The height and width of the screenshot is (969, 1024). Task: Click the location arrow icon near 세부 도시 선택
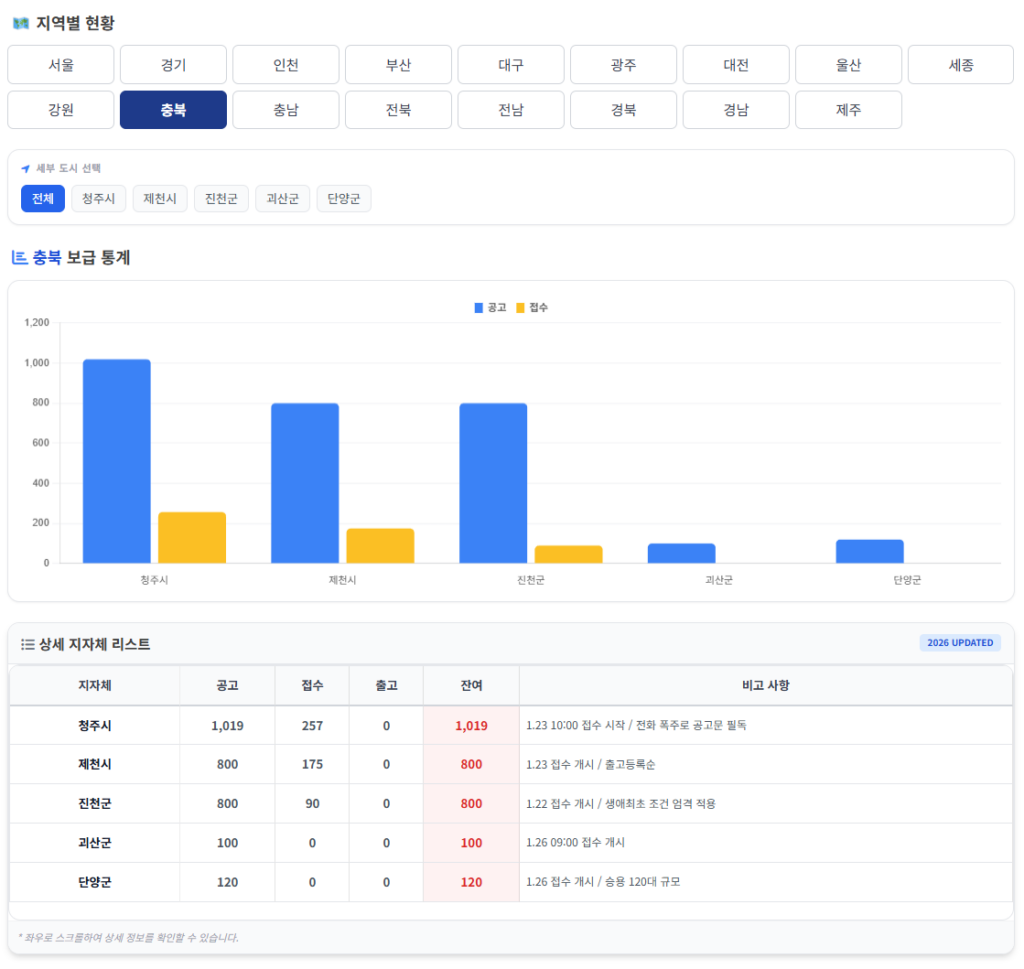coord(26,169)
